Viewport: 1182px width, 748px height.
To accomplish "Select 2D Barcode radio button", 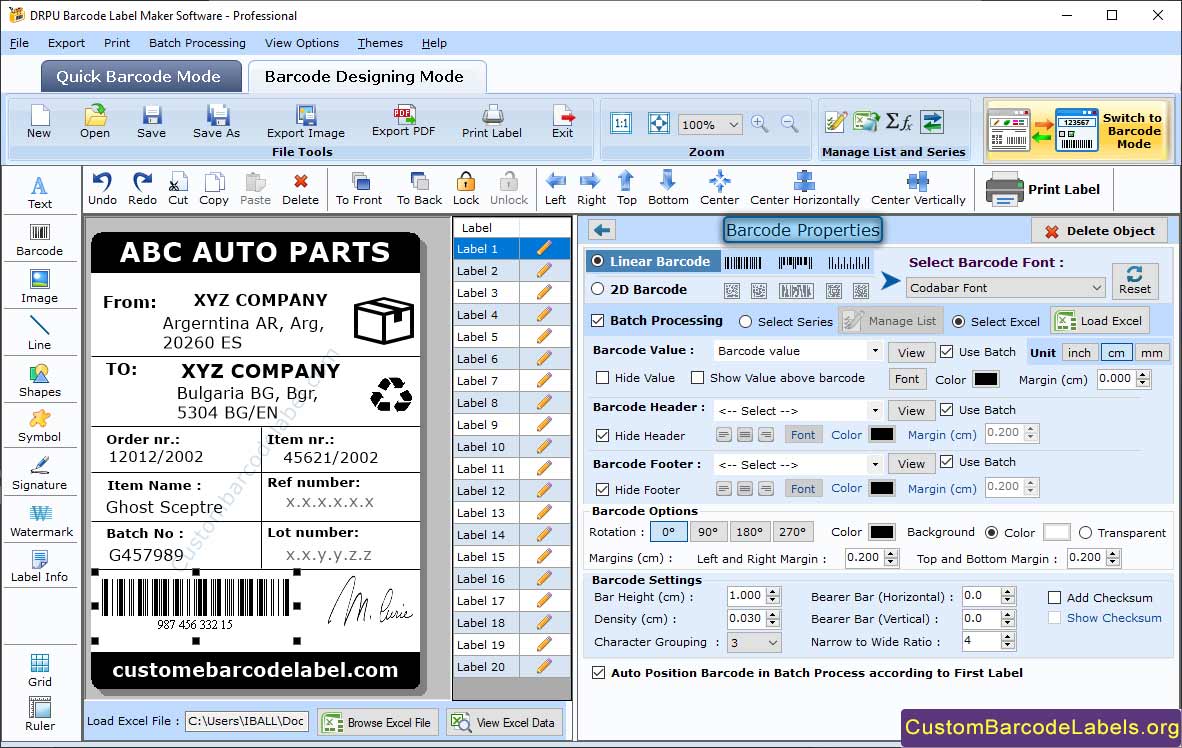I will [598, 289].
